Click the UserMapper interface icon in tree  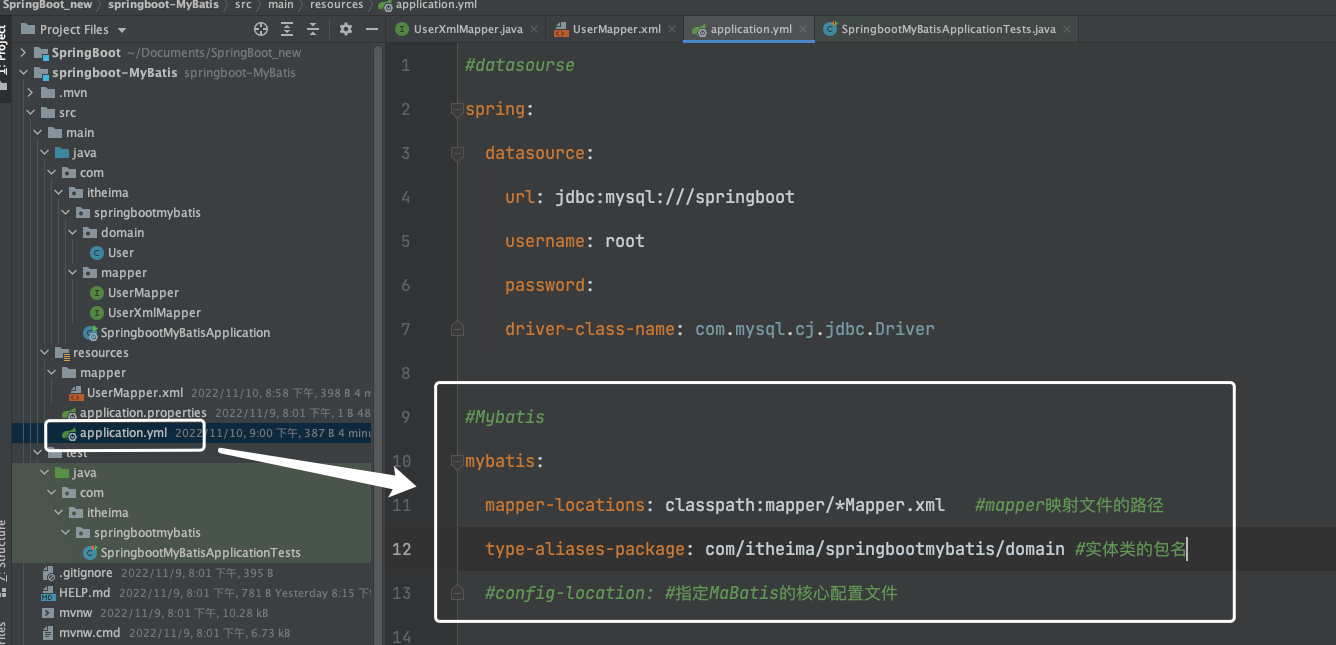[97, 293]
